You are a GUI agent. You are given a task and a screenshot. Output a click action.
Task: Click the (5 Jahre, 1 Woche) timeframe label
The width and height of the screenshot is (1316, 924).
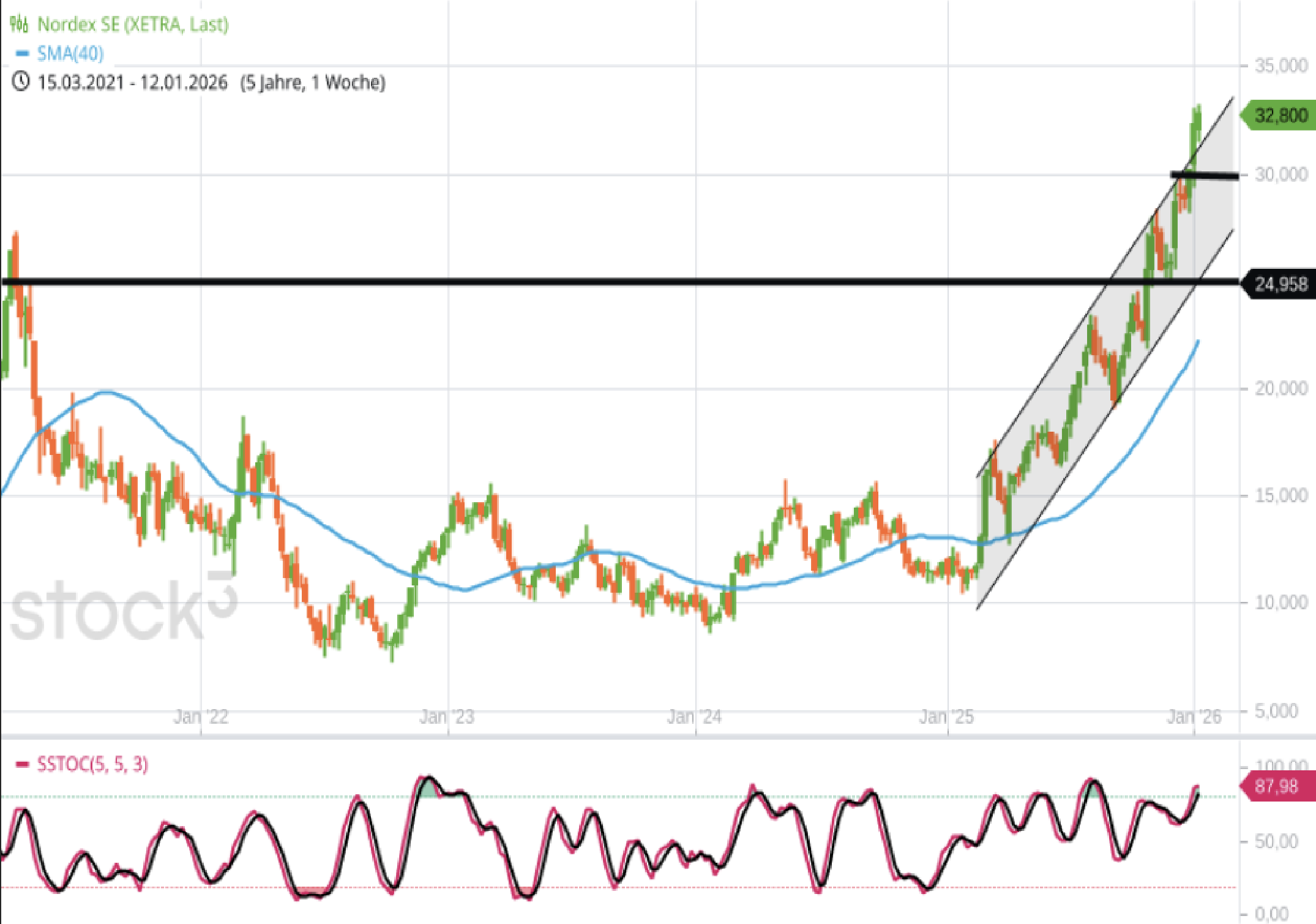coord(313,82)
